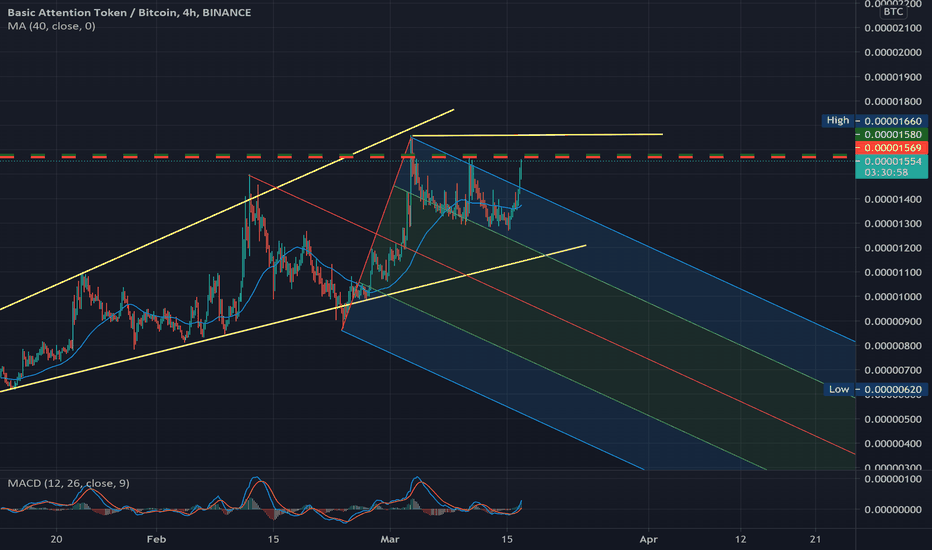This screenshot has width=932, height=550.
Task: Click the current price 0.00001554 countdown tag
Action: [x=891, y=166]
